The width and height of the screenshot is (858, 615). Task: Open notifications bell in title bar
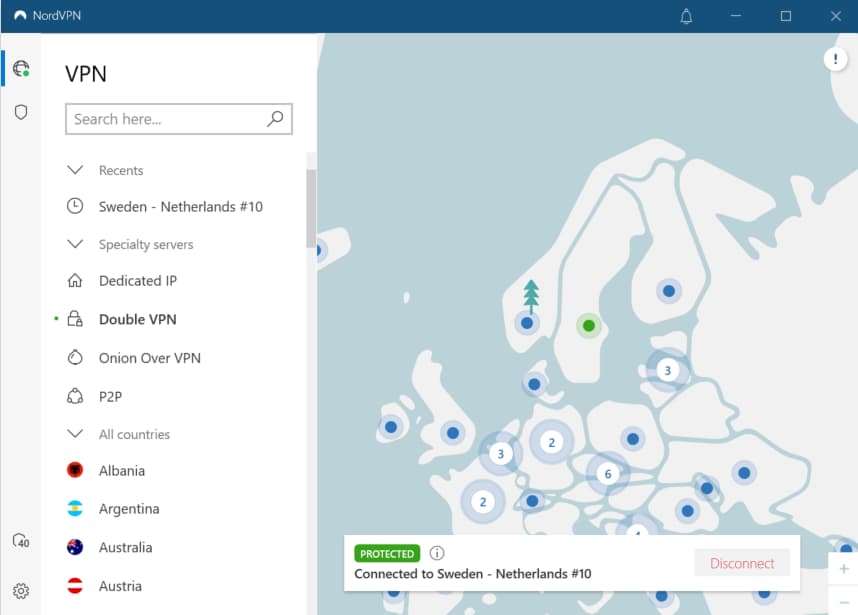(x=686, y=16)
